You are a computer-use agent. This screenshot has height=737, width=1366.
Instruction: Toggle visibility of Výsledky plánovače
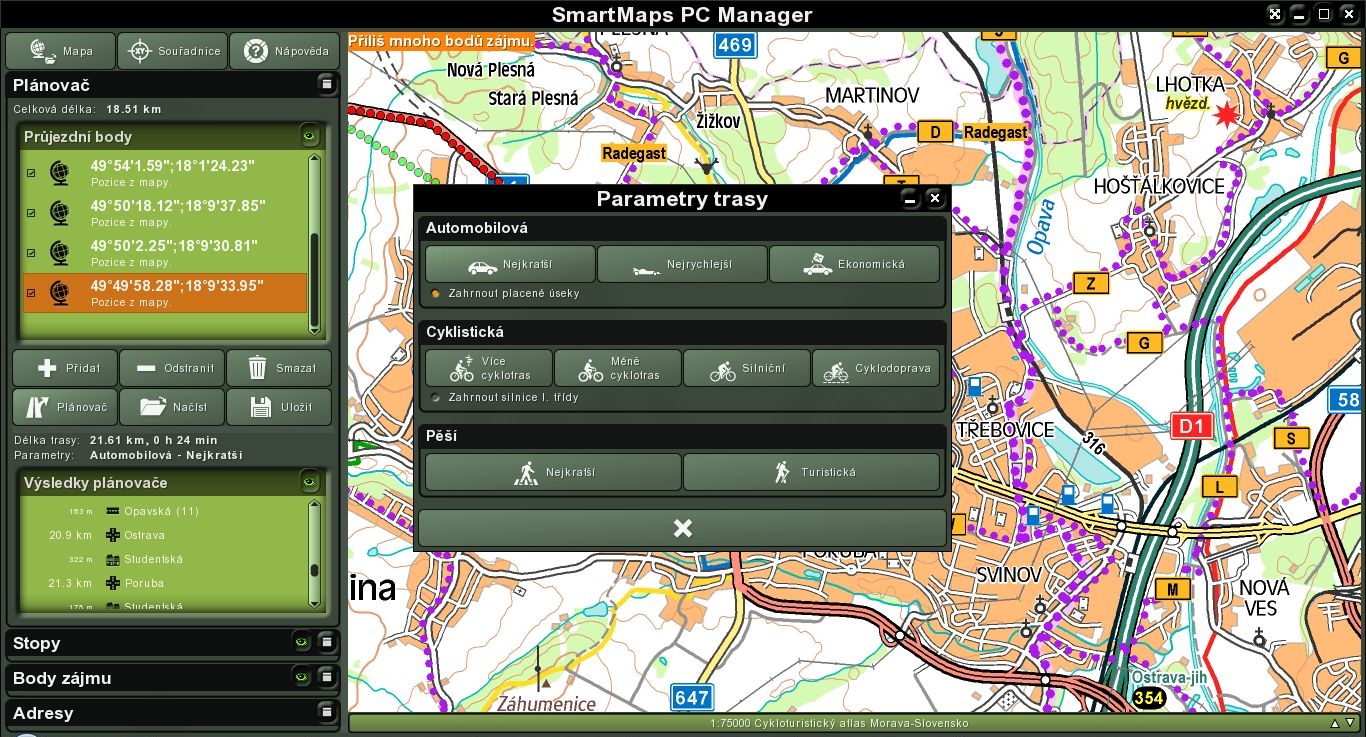pyautogui.click(x=310, y=482)
